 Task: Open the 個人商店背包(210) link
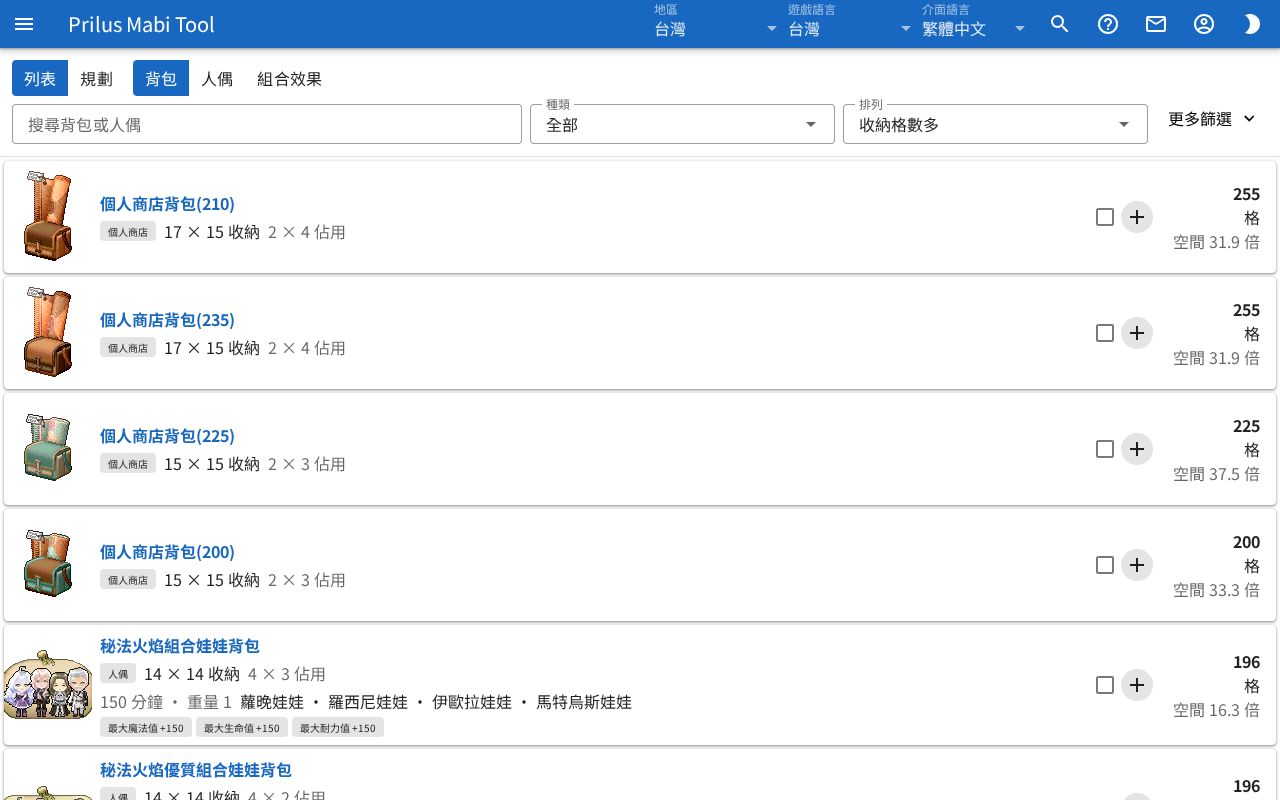[167, 204]
